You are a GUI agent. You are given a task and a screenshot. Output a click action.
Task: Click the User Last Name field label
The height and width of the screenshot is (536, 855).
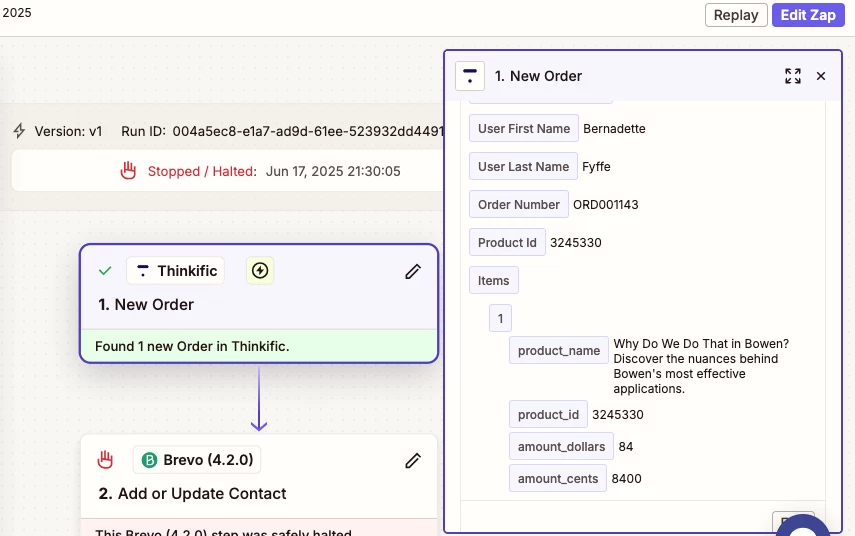(523, 166)
